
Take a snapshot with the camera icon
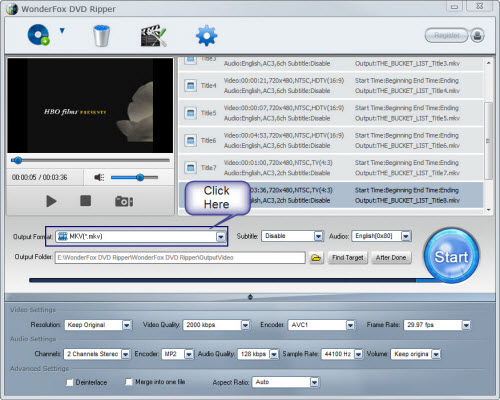[124, 201]
